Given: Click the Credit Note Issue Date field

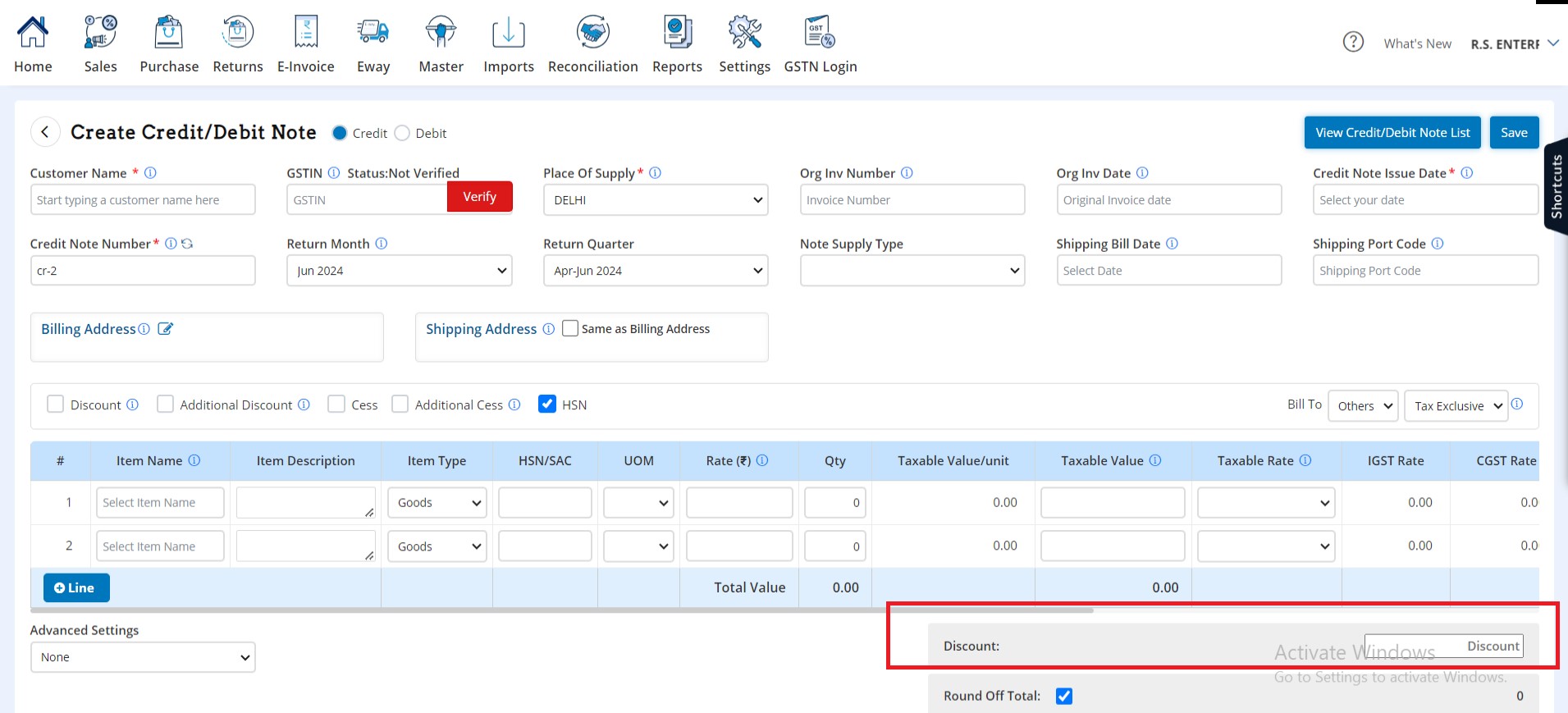Looking at the screenshot, I should pyautogui.click(x=1425, y=200).
